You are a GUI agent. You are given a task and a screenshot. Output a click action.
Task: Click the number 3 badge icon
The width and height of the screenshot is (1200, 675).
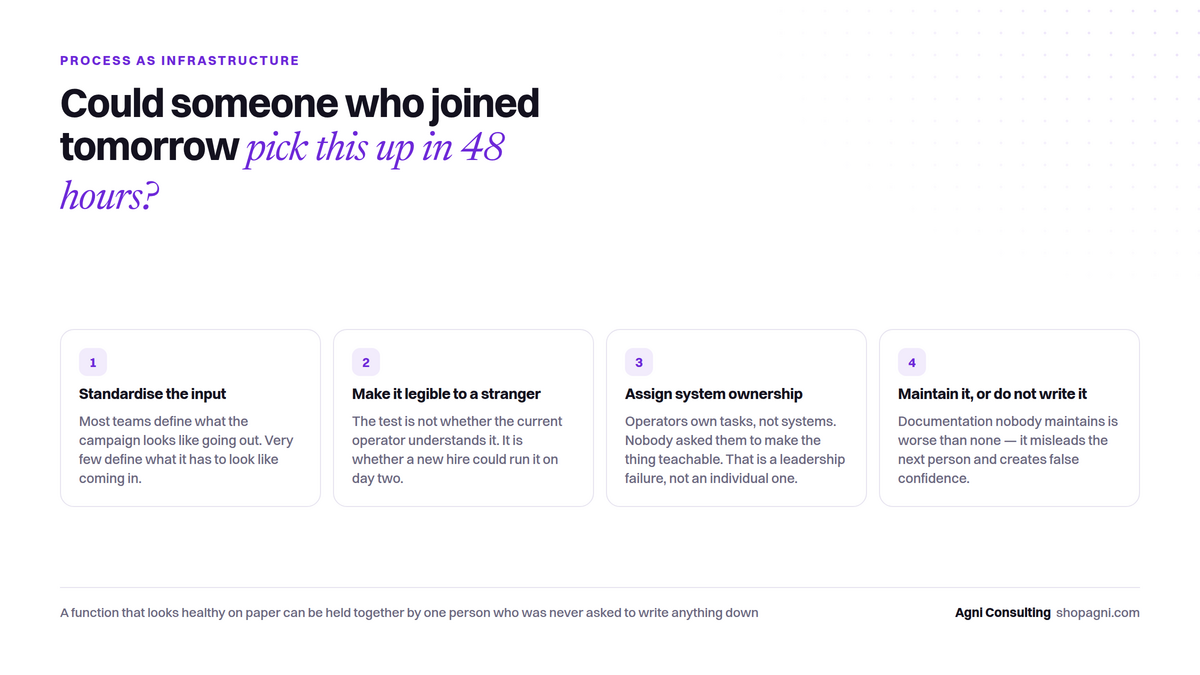point(639,362)
